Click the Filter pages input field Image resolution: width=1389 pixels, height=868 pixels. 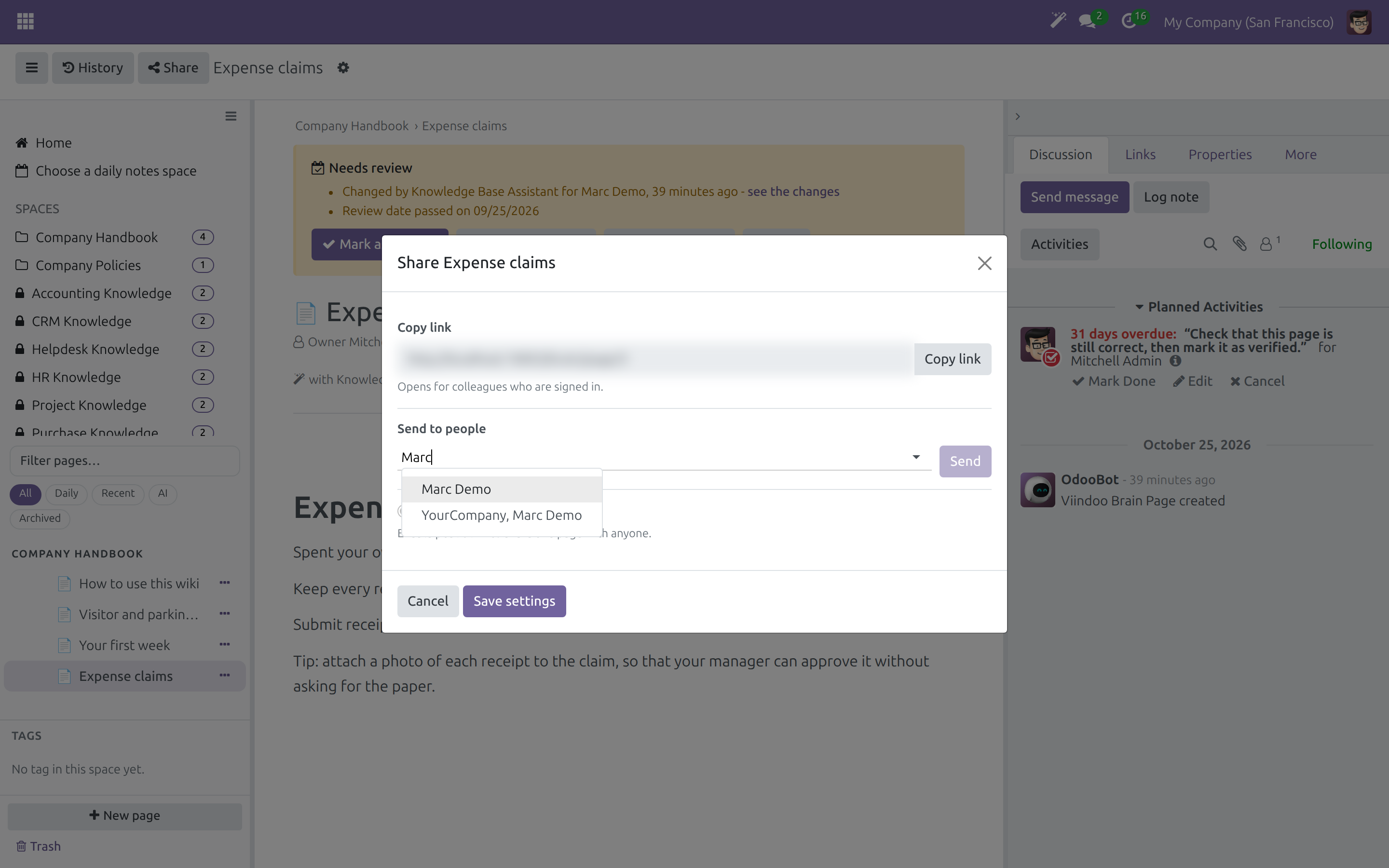[124, 461]
